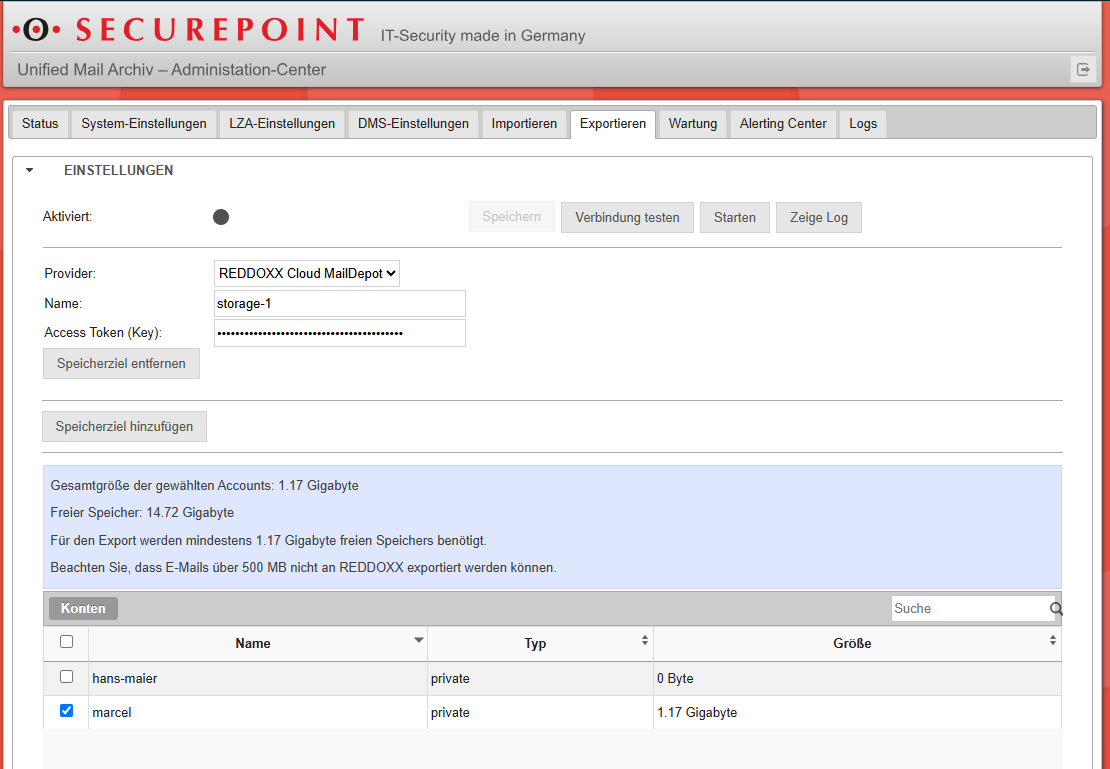
Task: Toggle the Aktiviert status switch
Action: pos(221,217)
